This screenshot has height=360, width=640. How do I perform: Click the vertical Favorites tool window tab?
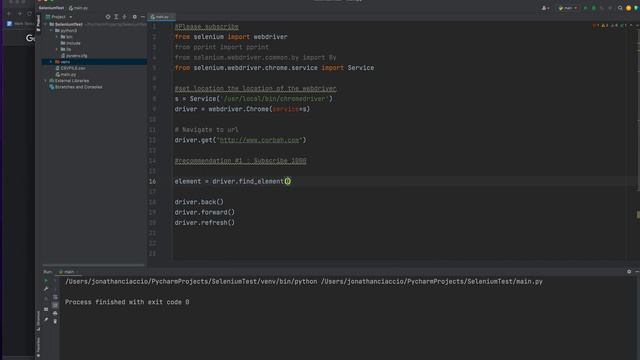click(x=38, y=347)
